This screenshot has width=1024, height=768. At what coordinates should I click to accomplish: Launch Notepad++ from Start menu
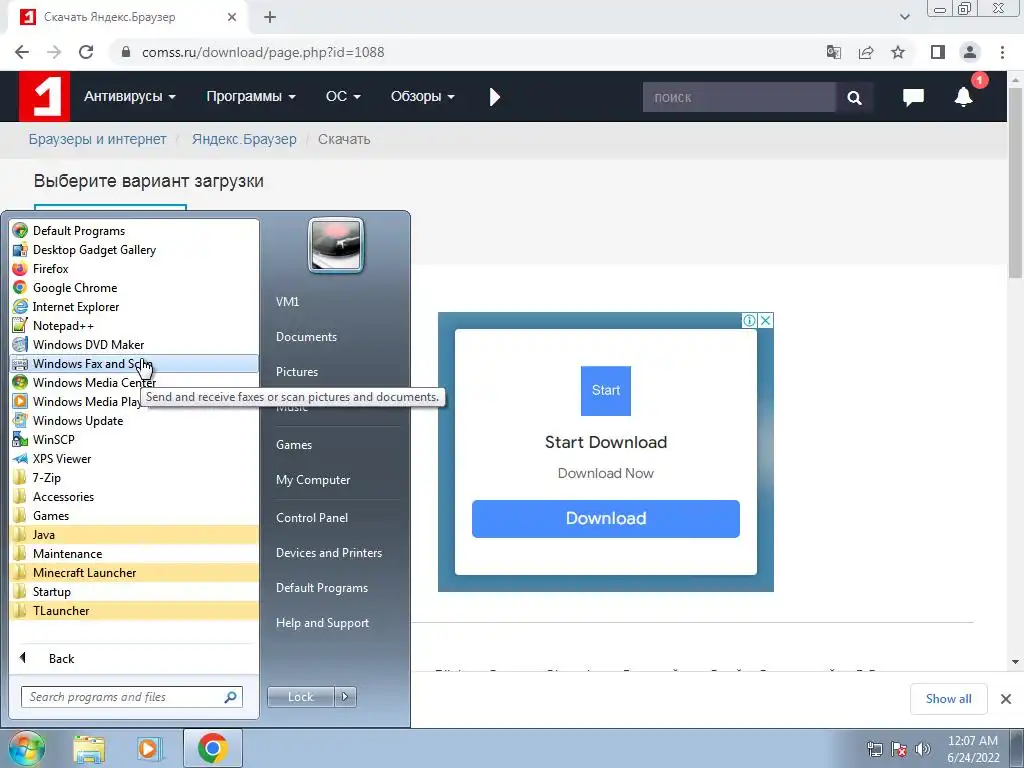click(135, 325)
